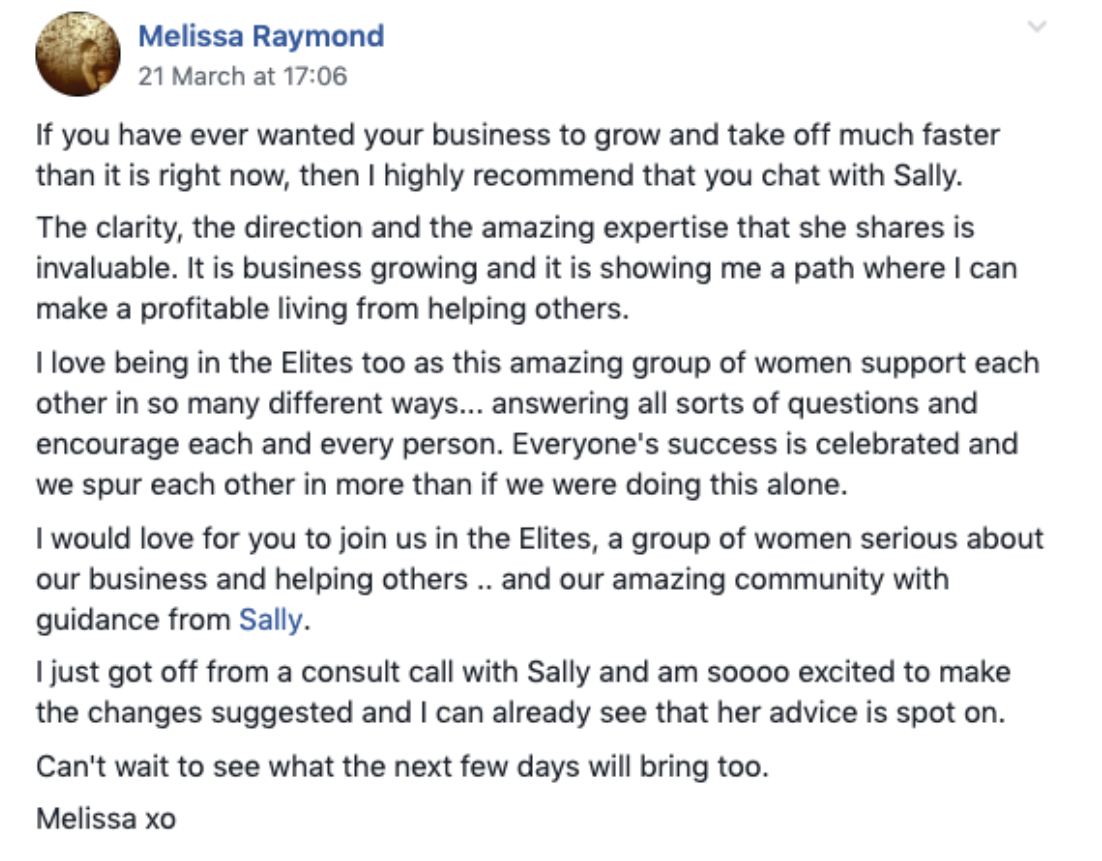Image resolution: width=1102 pixels, height=861 pixels.
Task: Expand the post options chevron menu
Action: 1037,27
